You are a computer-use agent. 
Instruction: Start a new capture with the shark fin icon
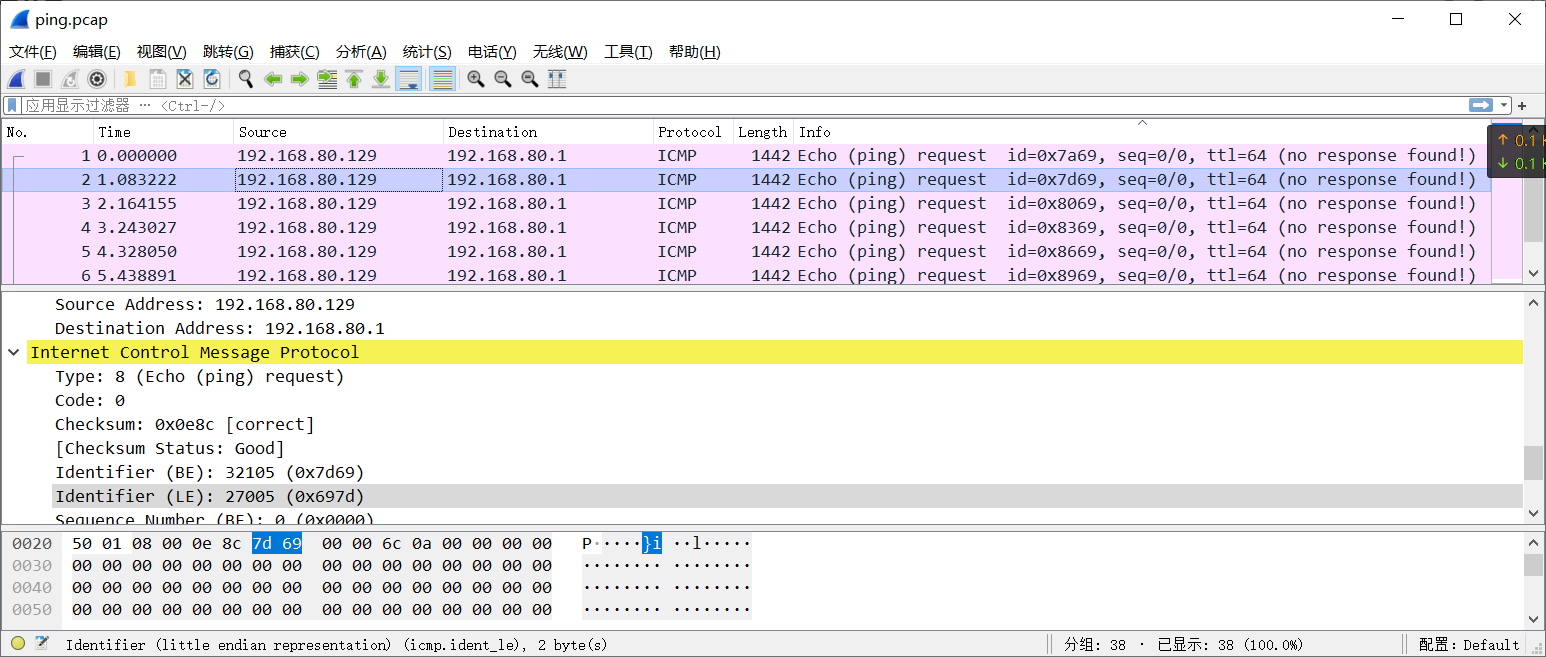pyautogui.click(x=16, y=79)
